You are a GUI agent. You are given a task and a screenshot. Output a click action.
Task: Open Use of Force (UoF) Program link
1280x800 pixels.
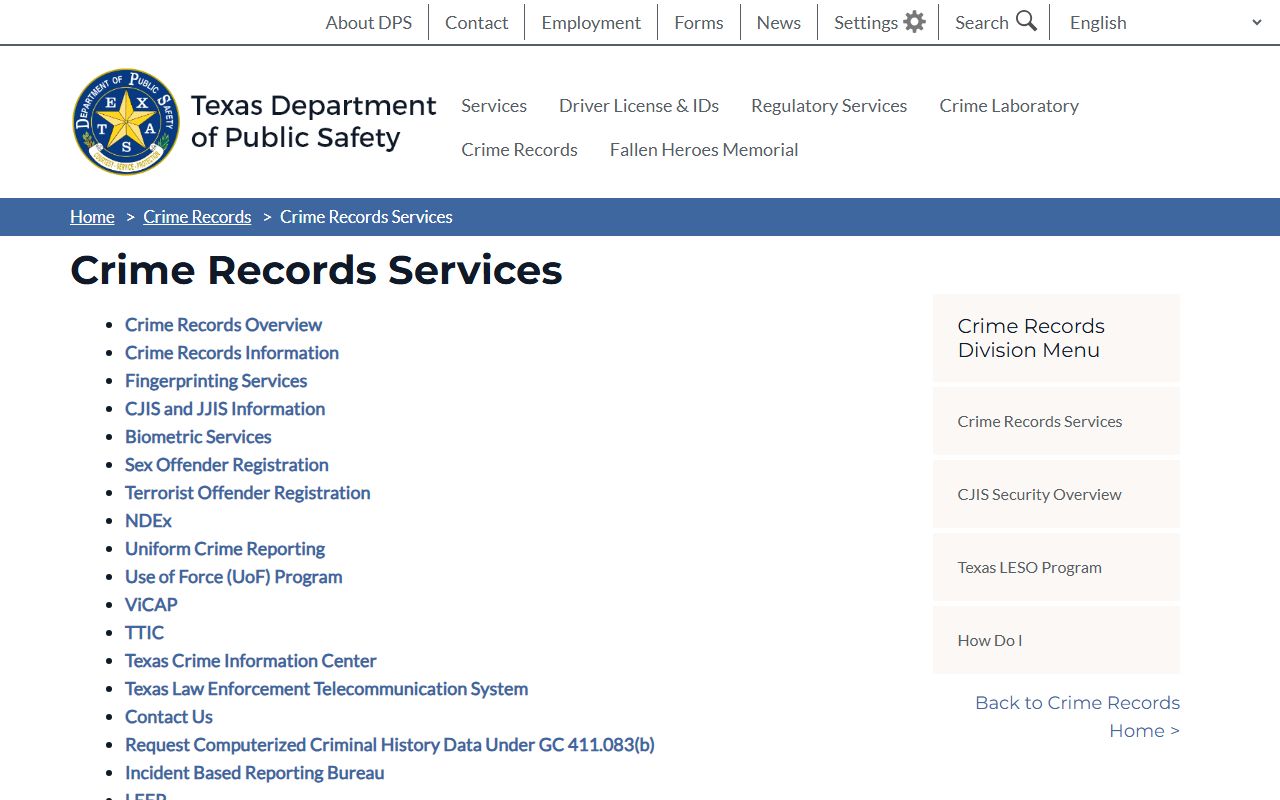pyautogui.click(x=233, y=576)
